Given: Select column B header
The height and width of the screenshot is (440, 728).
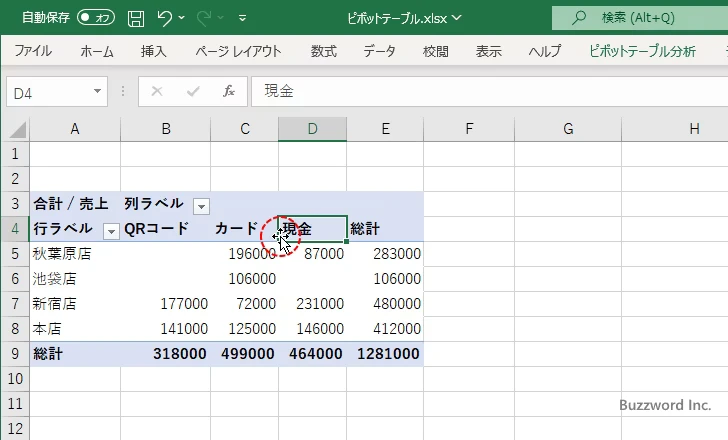Looking at the screenshot, I should [x=166, y=129].
